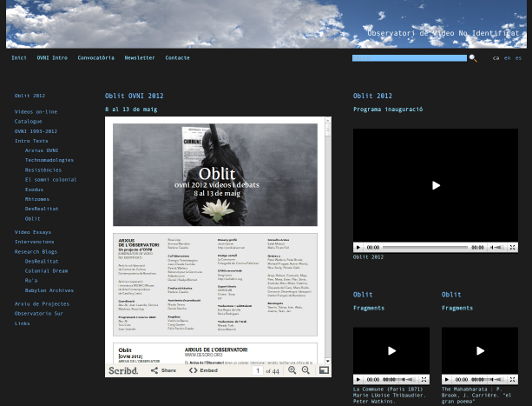Open Scribd fullscreen view icon
Screen dimensions: 532x406
[x=324, y=370]
